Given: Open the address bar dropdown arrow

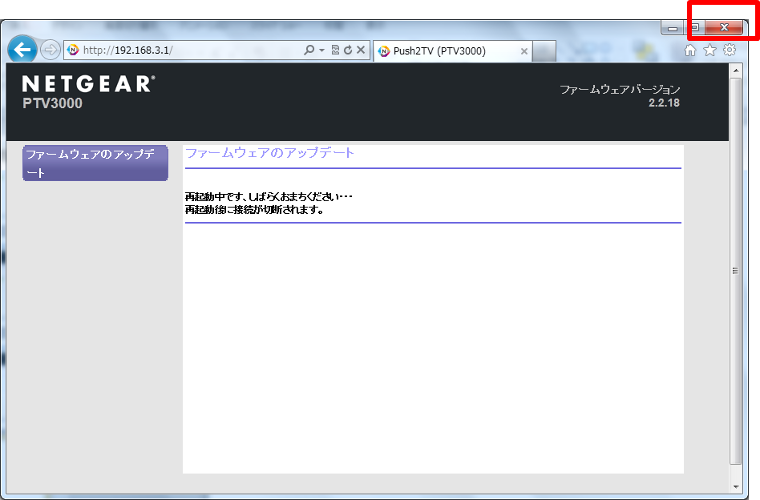Looking at the screenshot, I should [322, 50].
